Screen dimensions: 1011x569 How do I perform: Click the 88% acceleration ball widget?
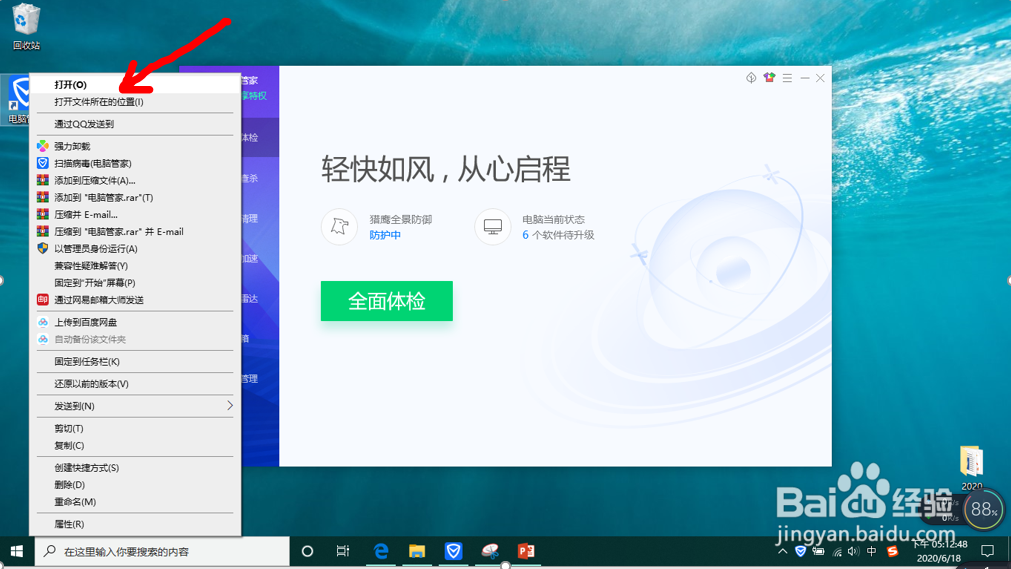(x=984, y=509)
